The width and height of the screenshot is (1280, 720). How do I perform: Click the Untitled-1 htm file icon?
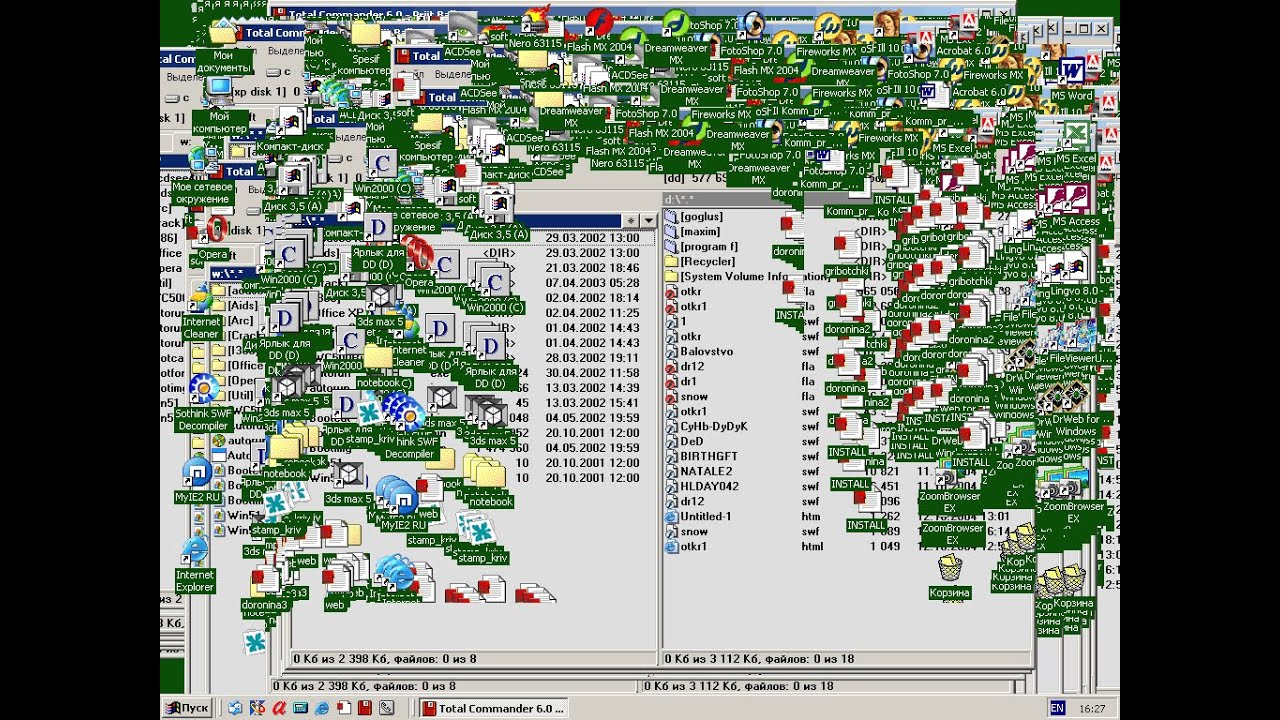672,517
